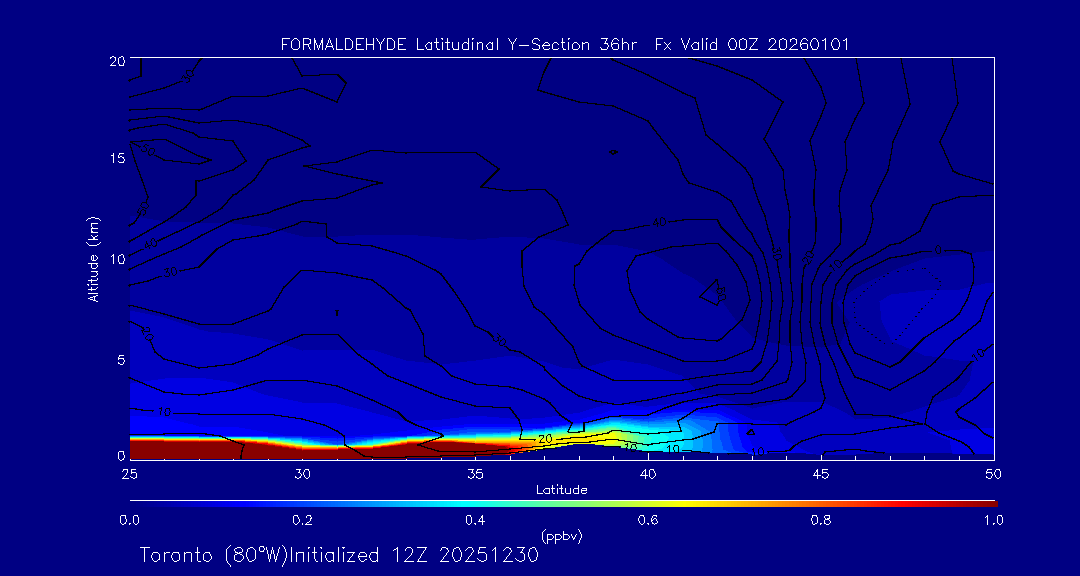Click the 0.6 value on the colorbar scale
1080x576 pixels.
[x=648, y=520]
